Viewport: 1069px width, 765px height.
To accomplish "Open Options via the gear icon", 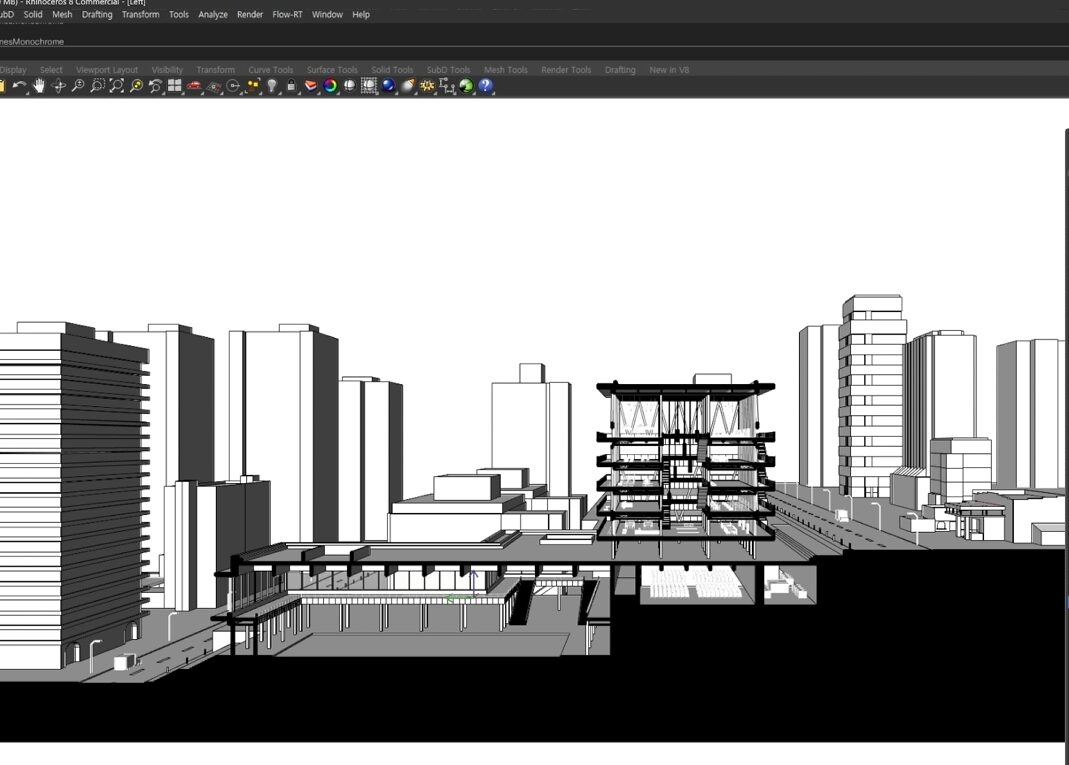I will [x=427, y=86].
